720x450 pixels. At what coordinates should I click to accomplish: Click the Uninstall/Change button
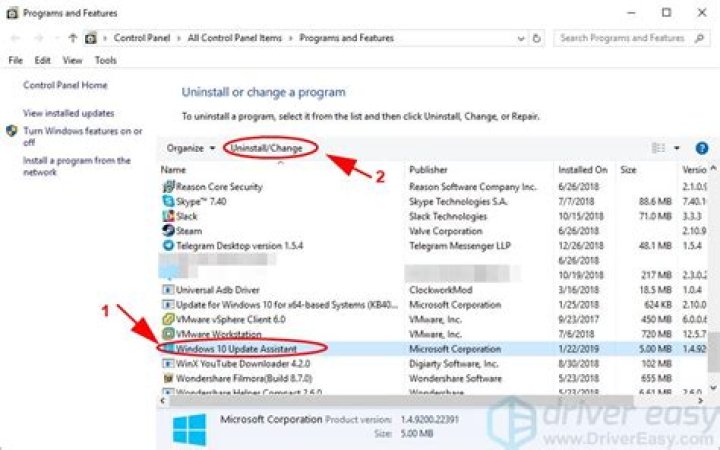(x=267, y=148)
